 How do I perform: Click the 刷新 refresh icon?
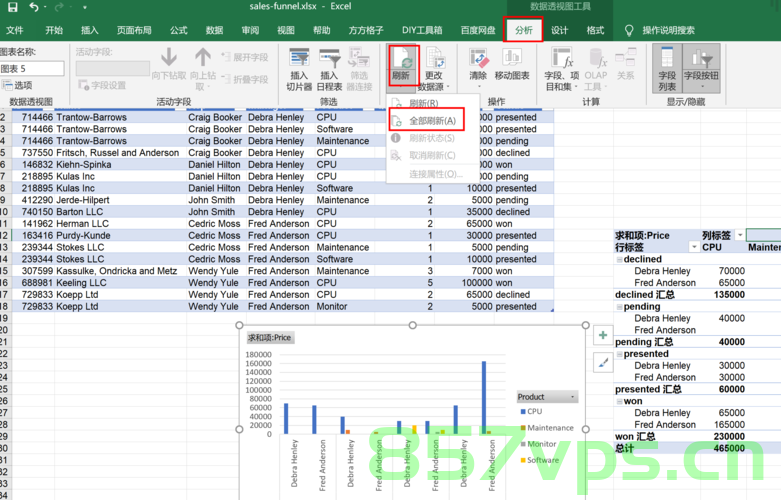401,59
